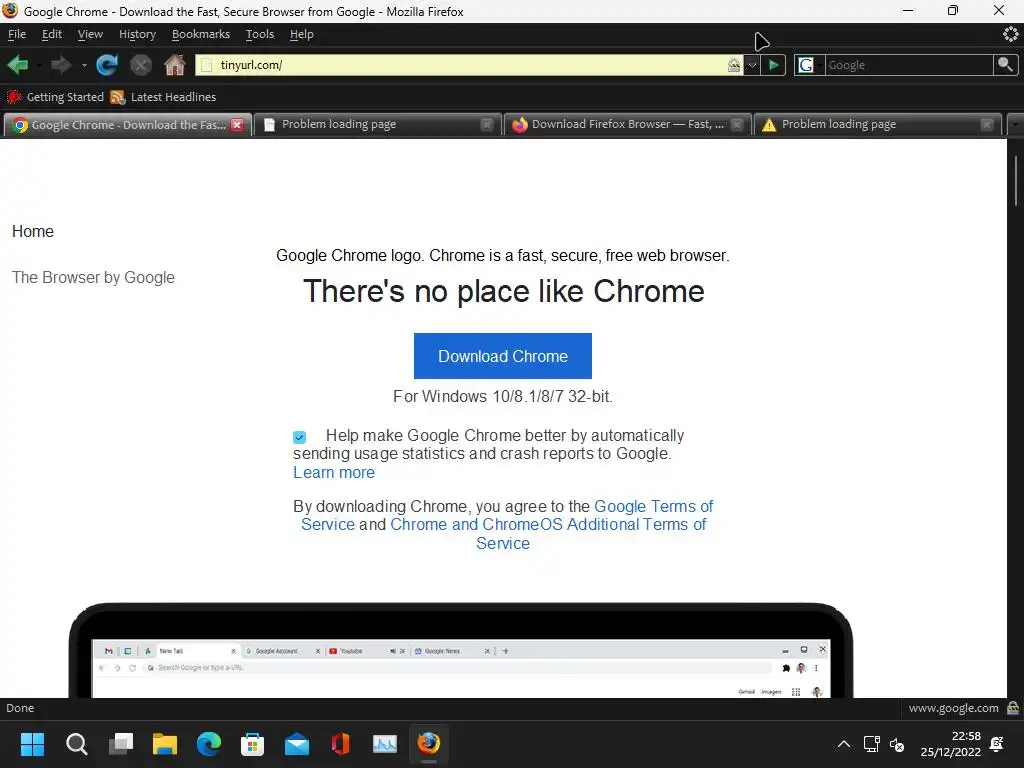Click the lock icon in address bar
The height and width of the screenshot is (768, 1024).
(734, 65)
